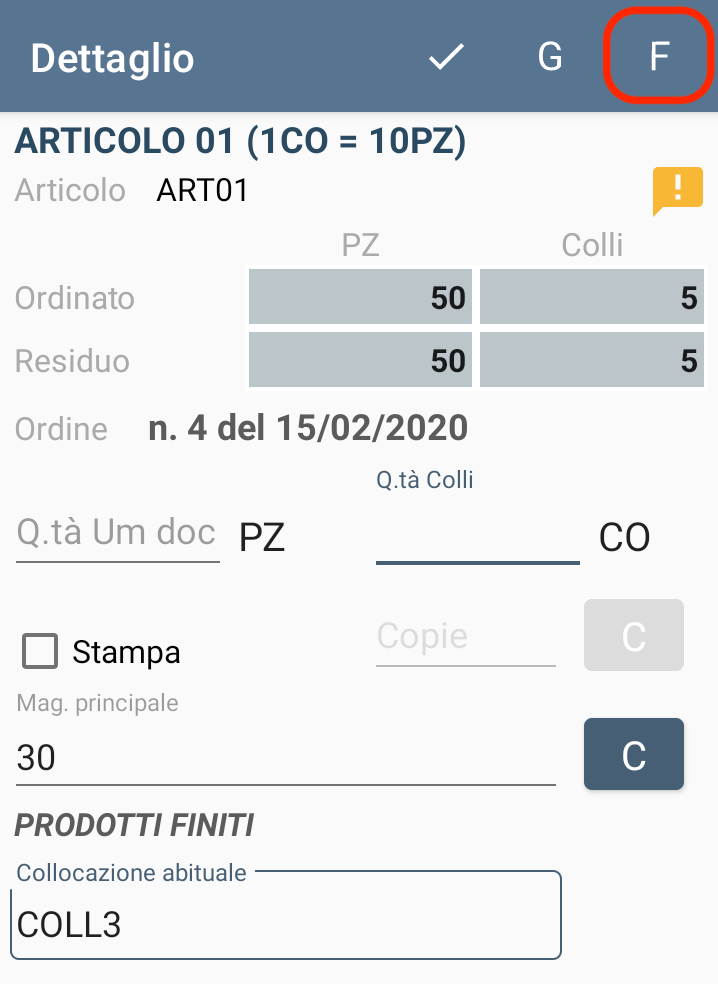Select the Ordinato Colli cell showing 5
Image resolution: width=718 pixels, height=984 pixels.
point(592,297)
